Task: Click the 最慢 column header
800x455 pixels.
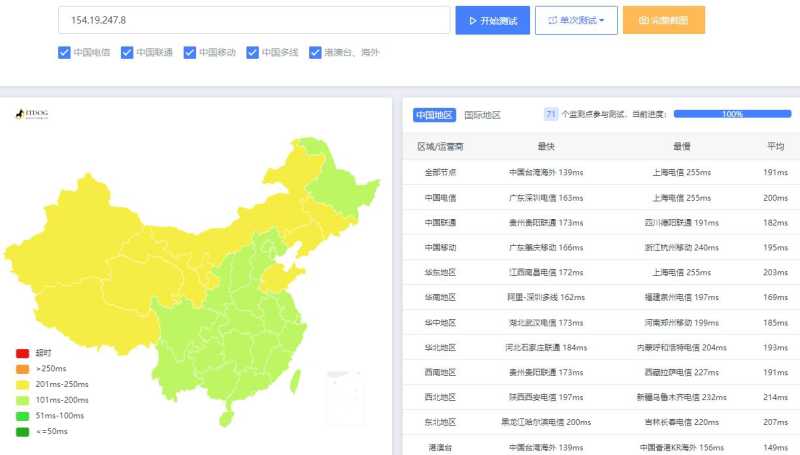Action: click(x=682, y=147)
